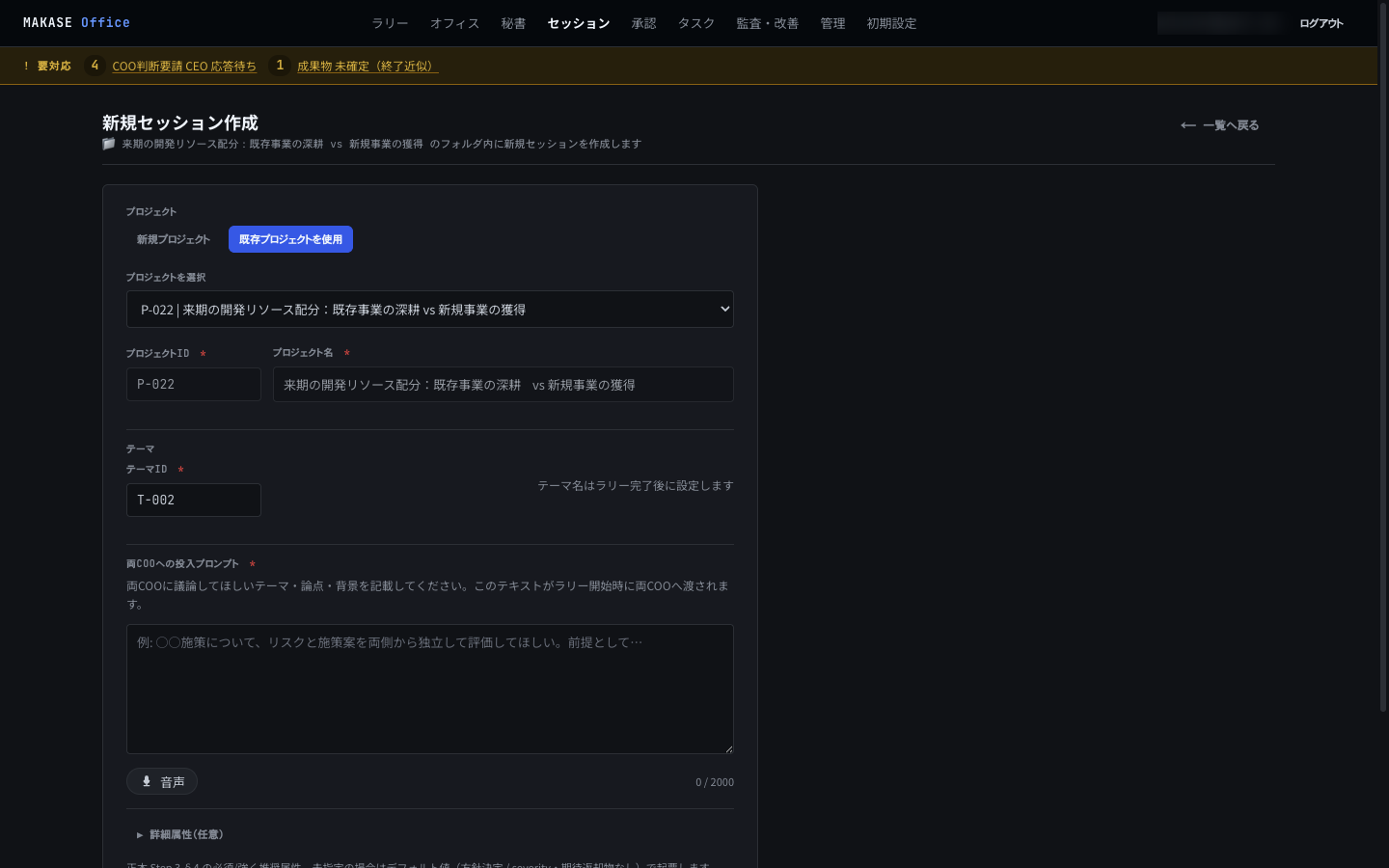Select the セッション nav tab
The height and width of the screenshot is (868, 1389).
click(579, 23)
